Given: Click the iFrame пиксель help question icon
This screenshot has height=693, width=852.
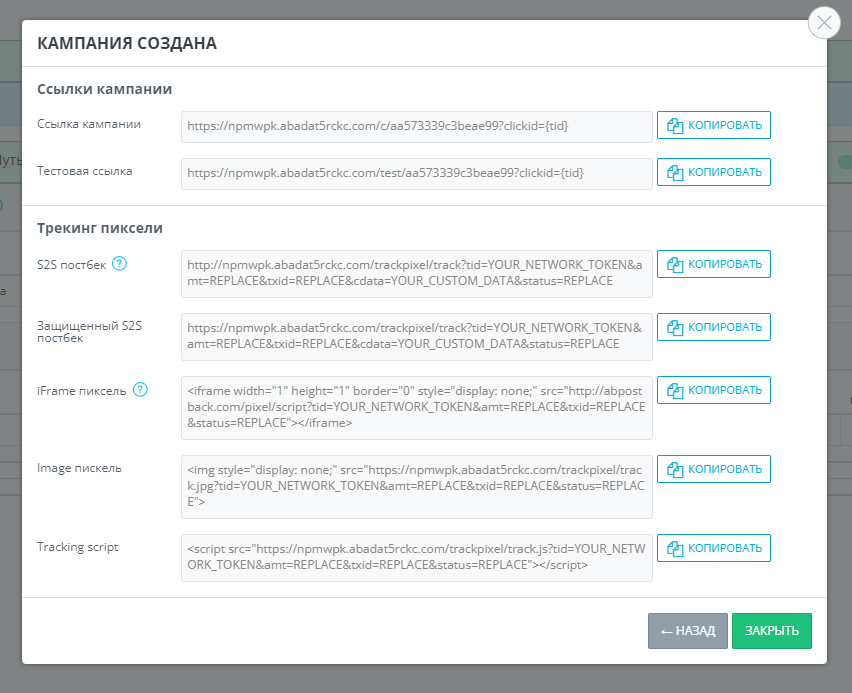Looking at the screenshot, I should tap(140, 390).
